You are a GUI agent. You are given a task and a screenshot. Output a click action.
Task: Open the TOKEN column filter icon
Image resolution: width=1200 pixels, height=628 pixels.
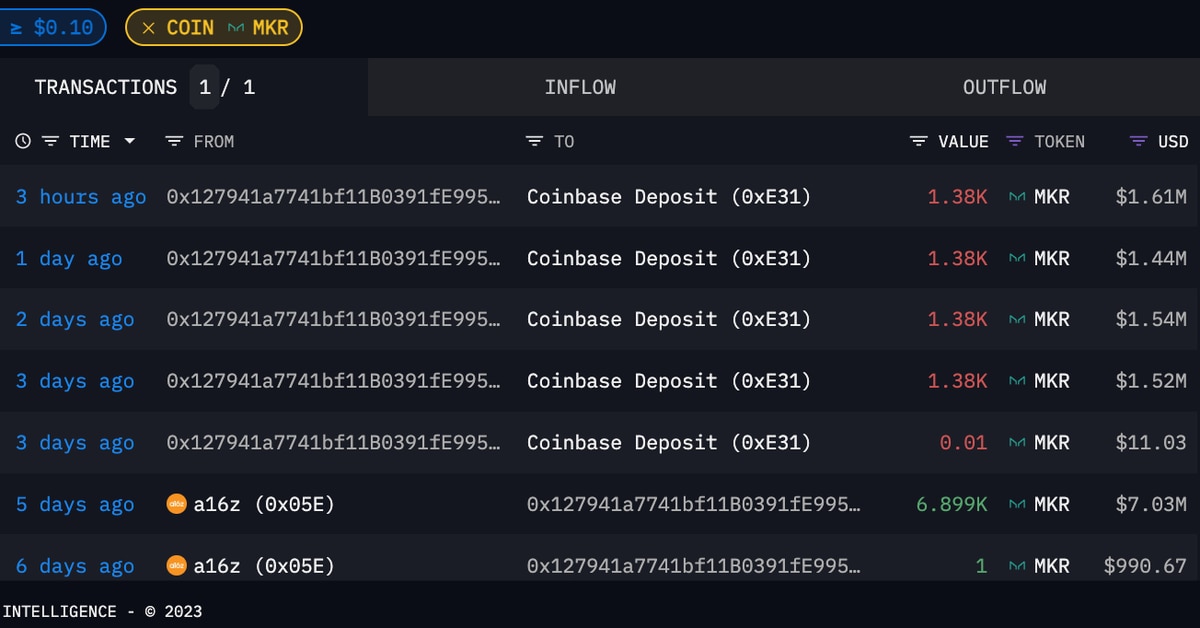(x=1015, y=142)
